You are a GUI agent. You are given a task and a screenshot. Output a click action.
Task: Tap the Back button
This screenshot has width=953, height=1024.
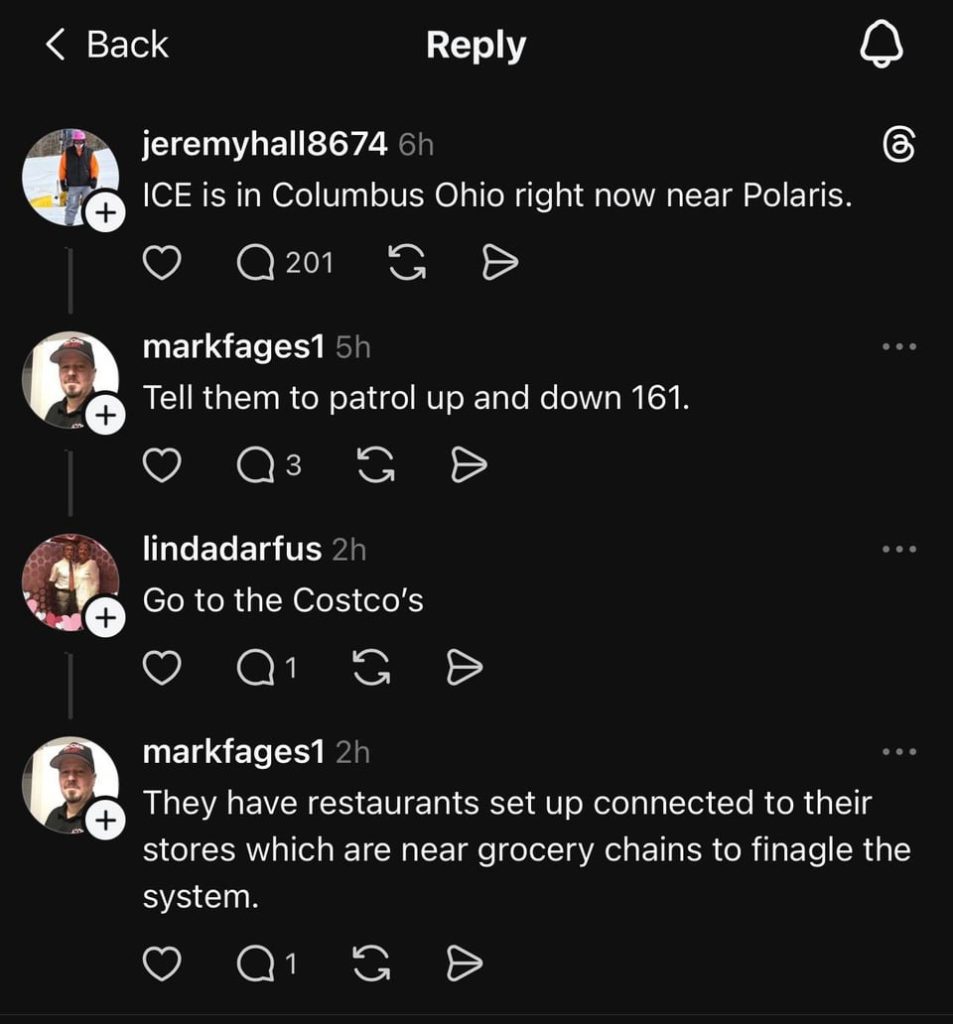(108, 45)
